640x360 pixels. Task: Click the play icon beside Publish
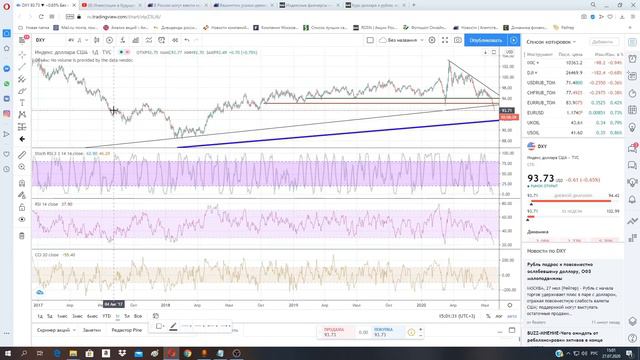click(514, 40)
